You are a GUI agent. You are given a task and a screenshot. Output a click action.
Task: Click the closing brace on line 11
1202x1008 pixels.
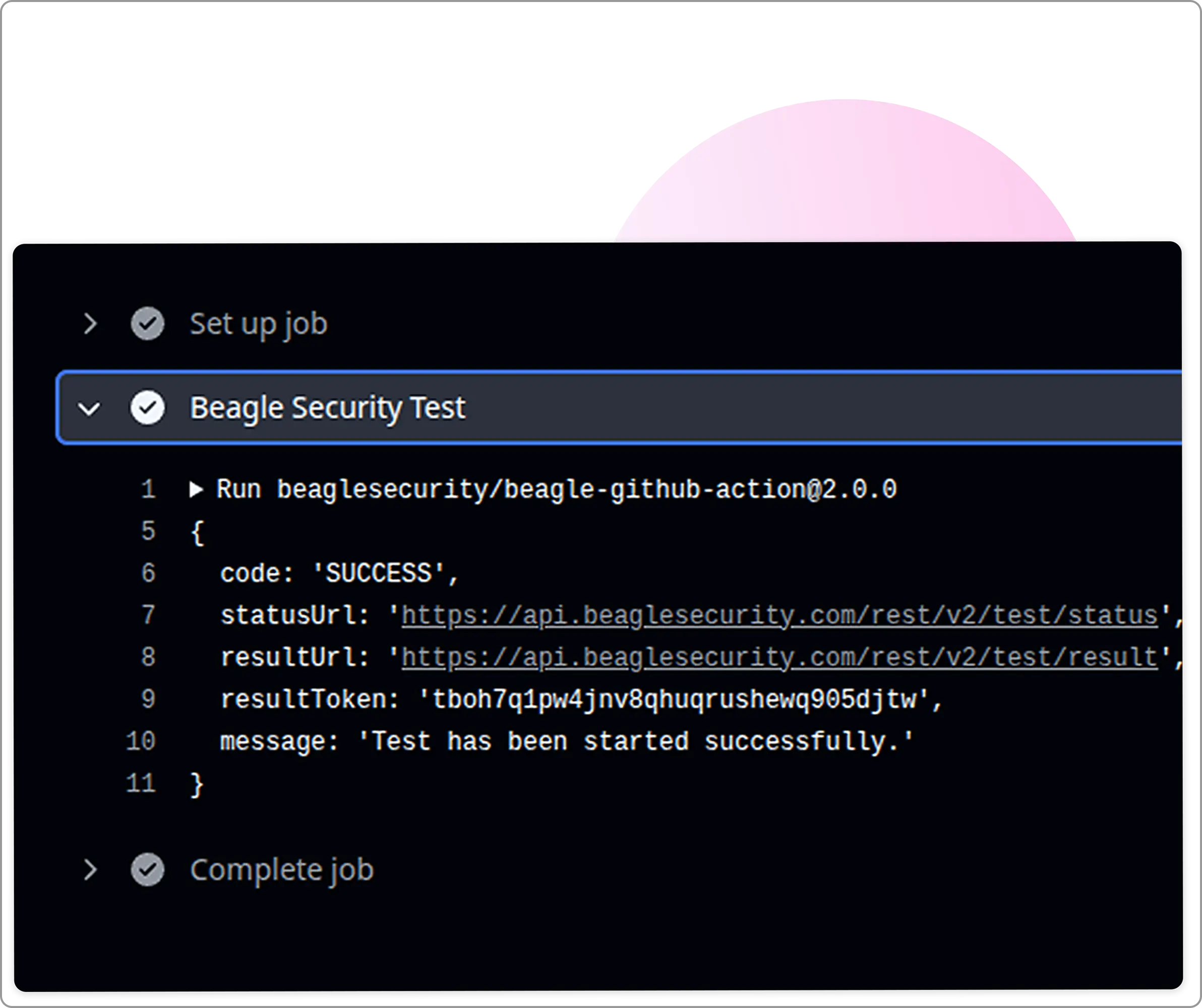coord(197,785)
